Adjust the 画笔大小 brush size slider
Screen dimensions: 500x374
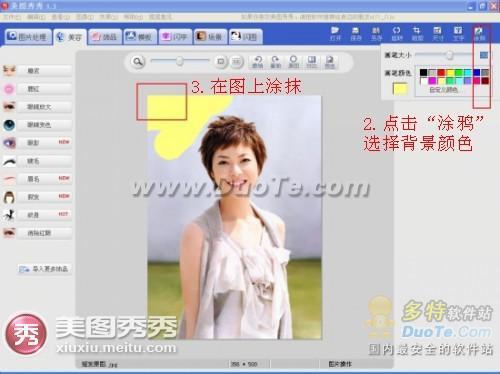(450, 55)
